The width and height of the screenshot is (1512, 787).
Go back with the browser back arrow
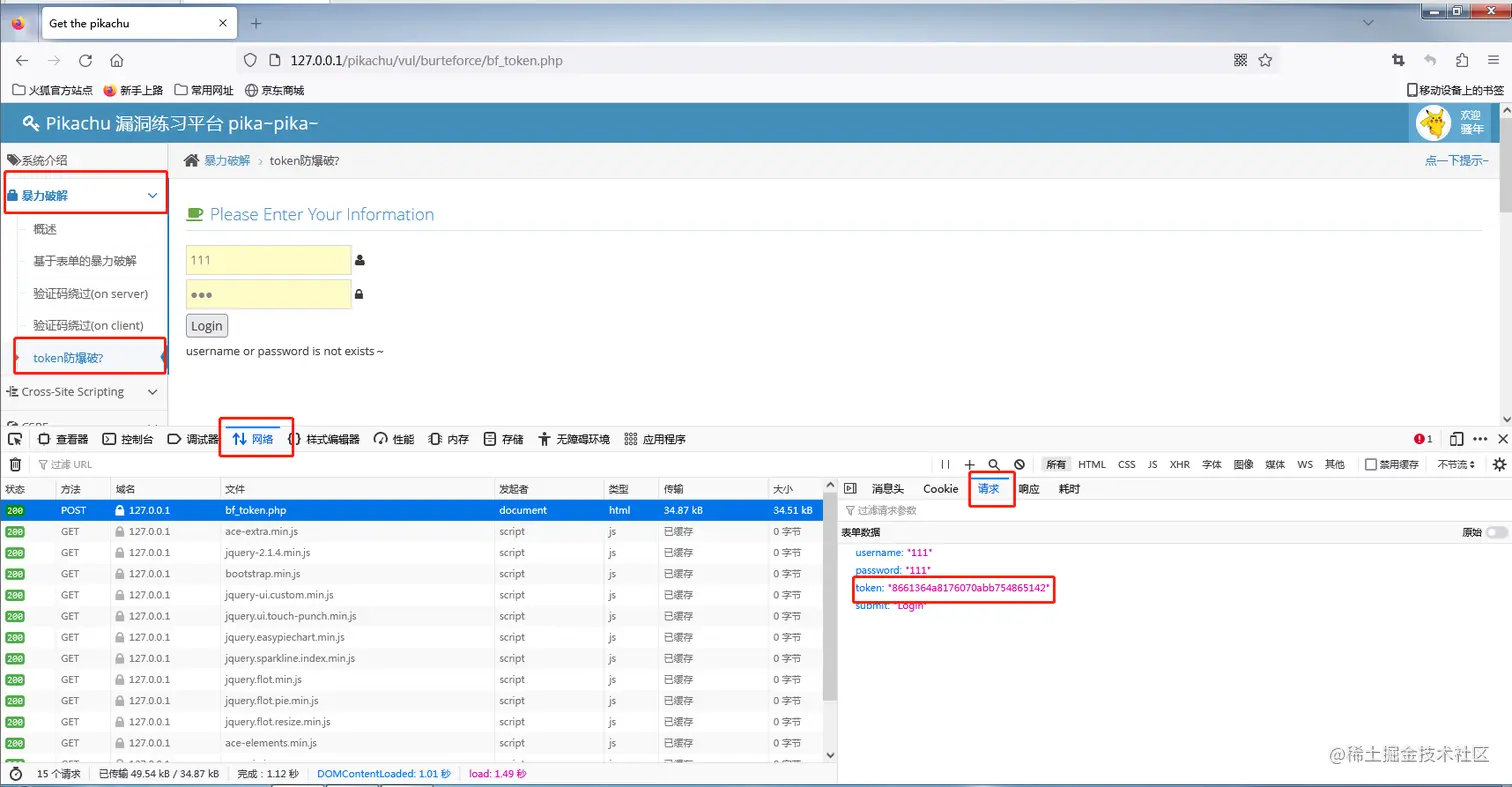pos(22,60)
